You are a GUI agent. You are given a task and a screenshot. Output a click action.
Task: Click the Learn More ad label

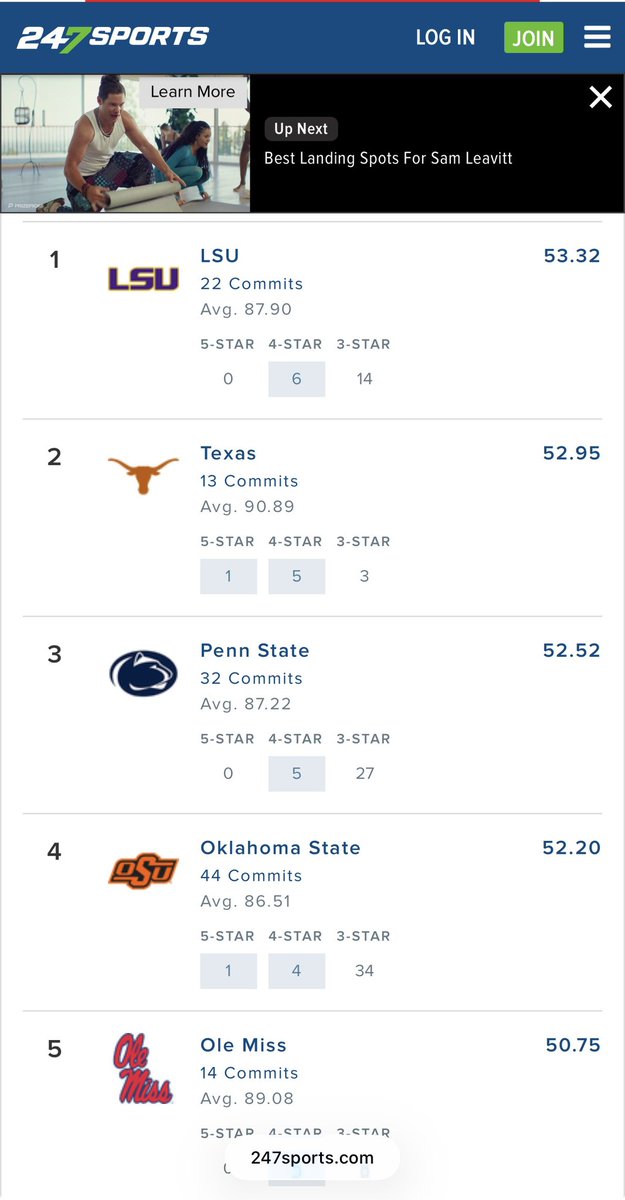click(x=192, y=92)
